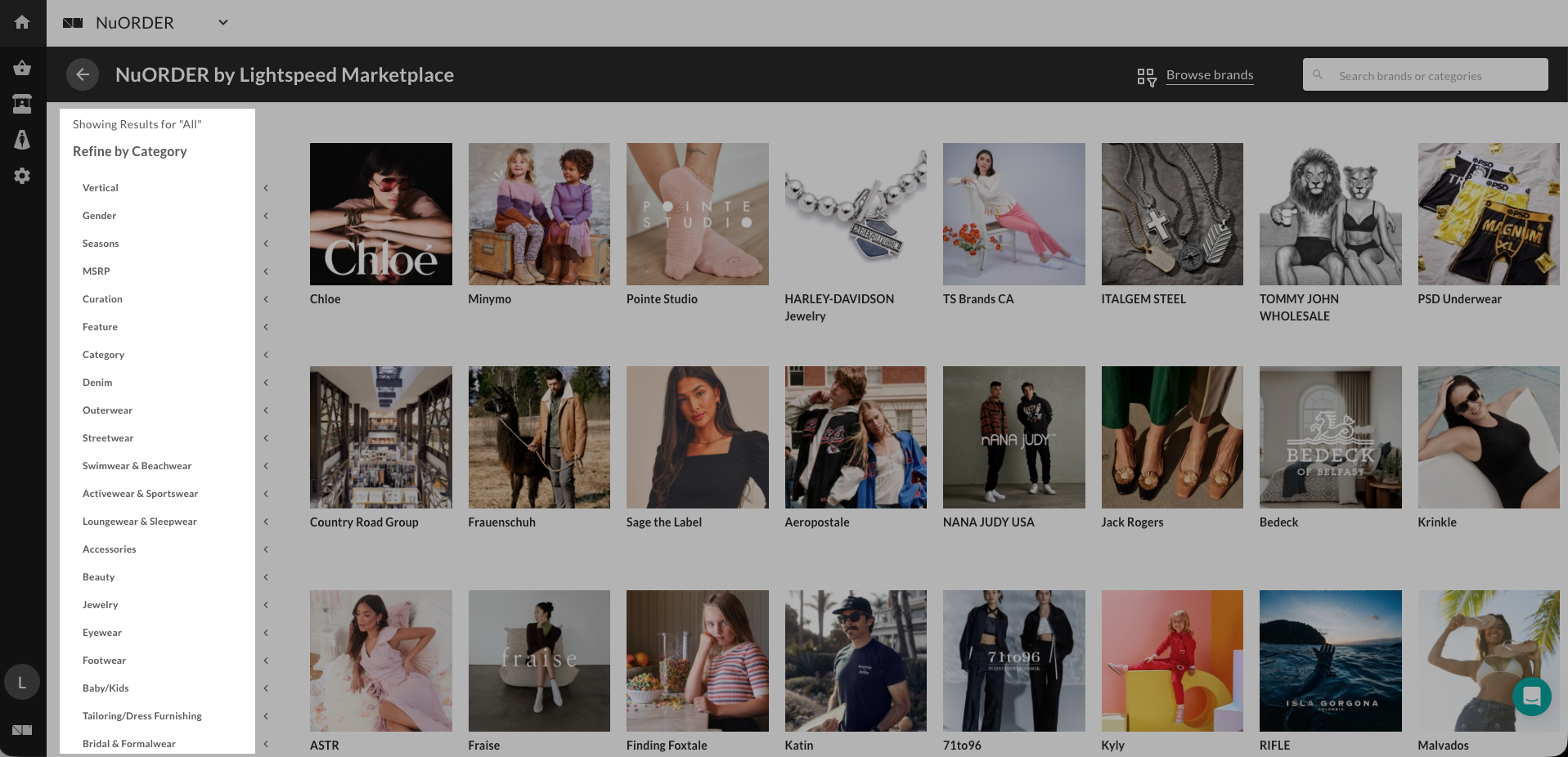
Task: Open the settings gear sidebar icon
Action: point(22,176)
